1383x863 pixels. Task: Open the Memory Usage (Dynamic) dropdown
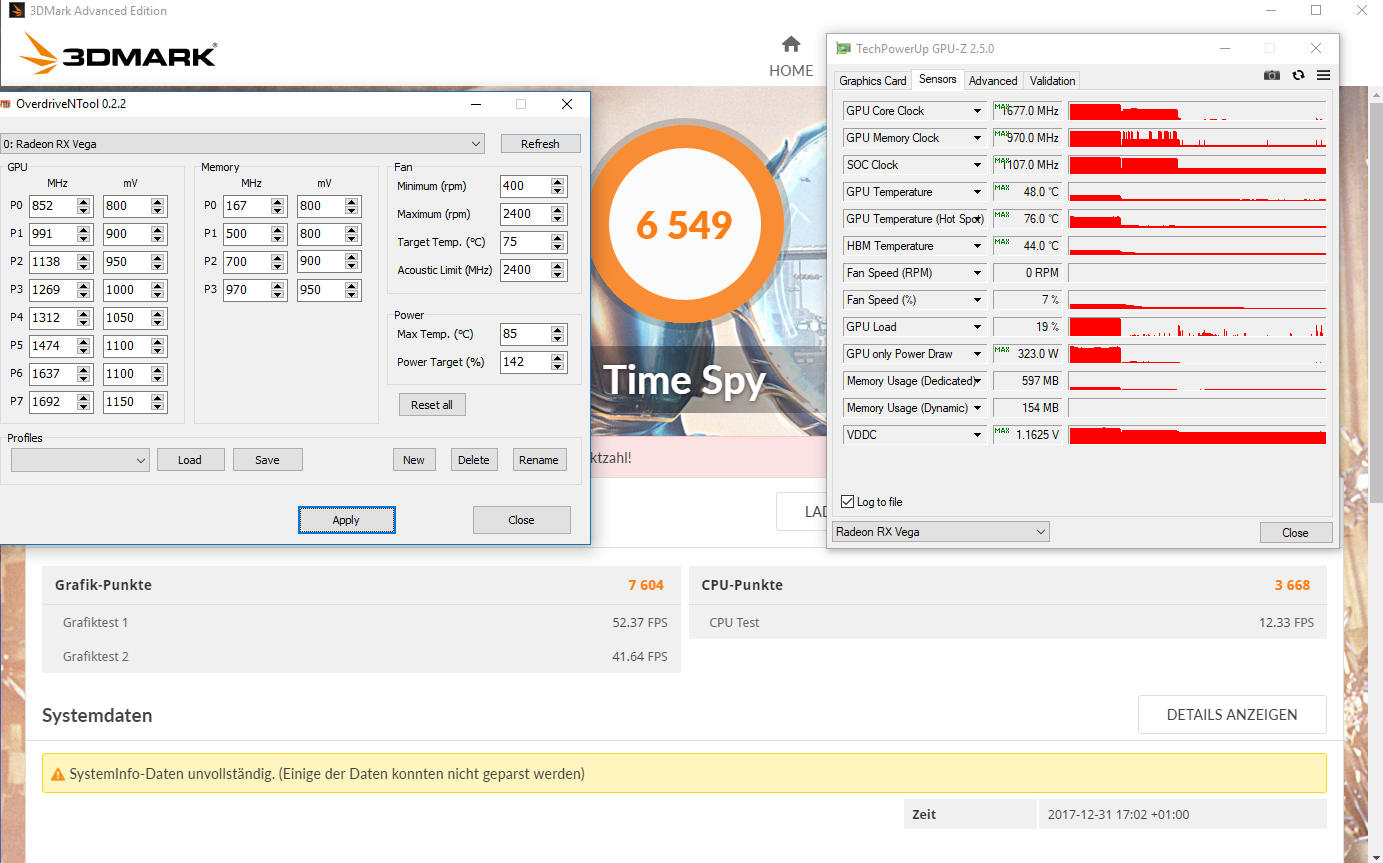click(978, 408)
